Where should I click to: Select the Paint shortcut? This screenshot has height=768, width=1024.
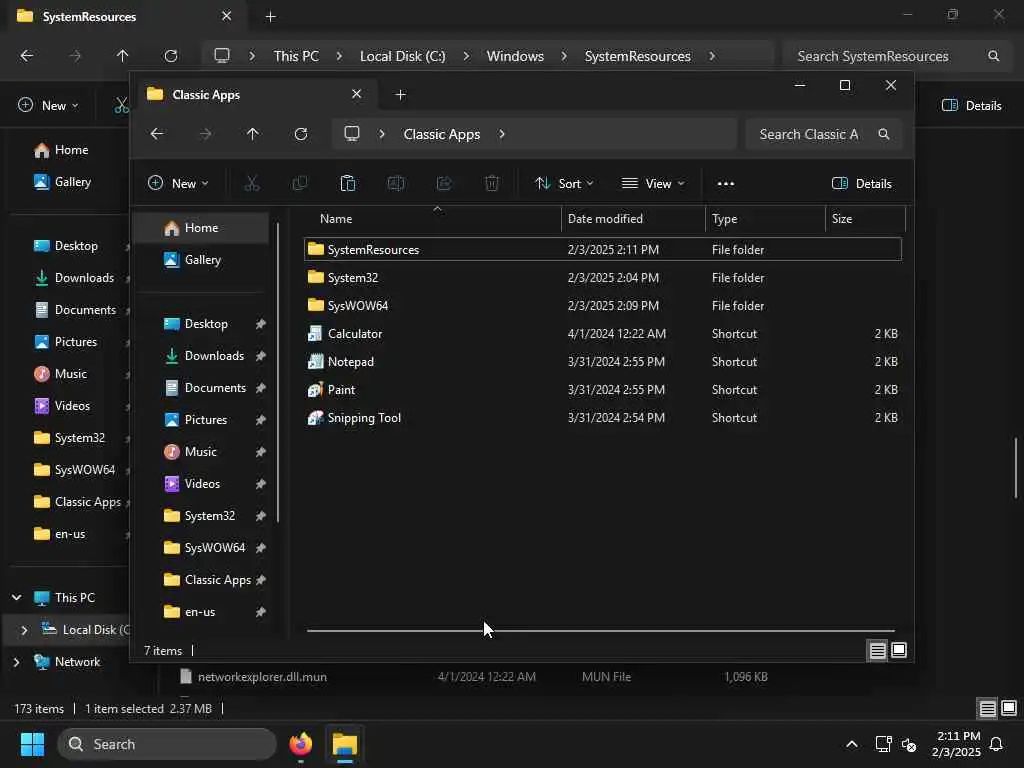pos(342,390)
